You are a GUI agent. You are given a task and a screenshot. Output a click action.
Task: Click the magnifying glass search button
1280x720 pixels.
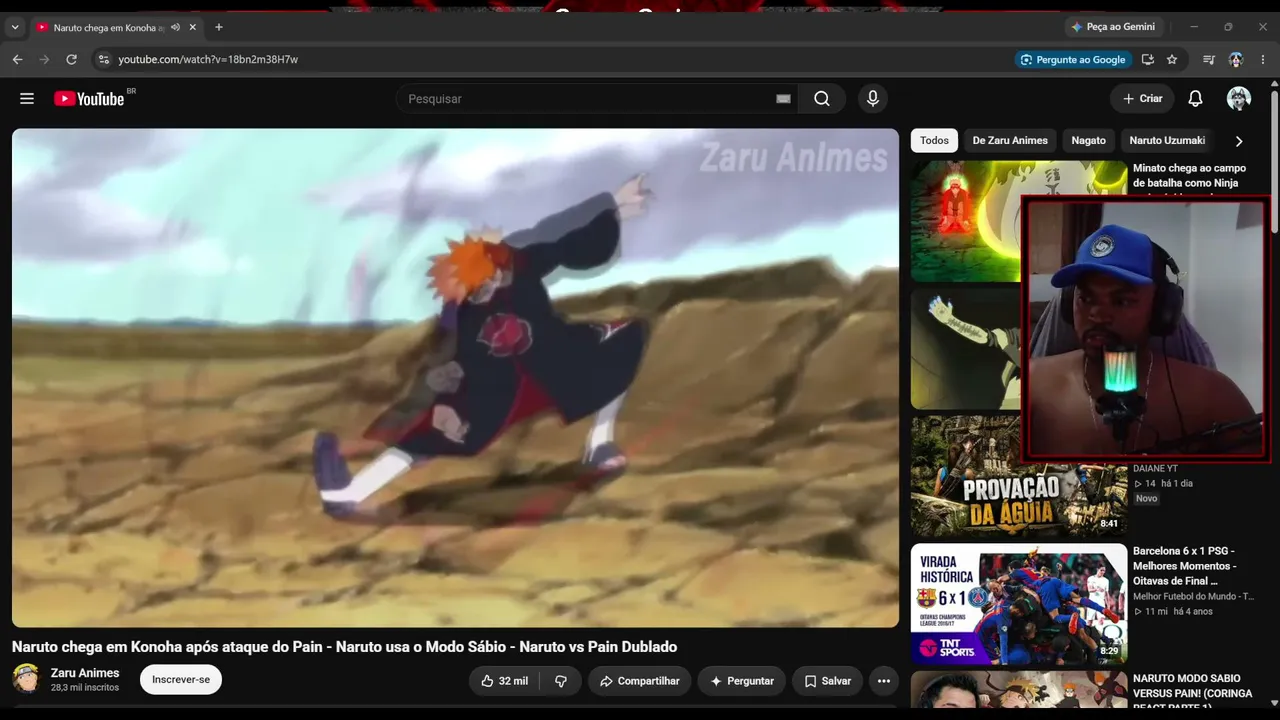coord(822,99)
